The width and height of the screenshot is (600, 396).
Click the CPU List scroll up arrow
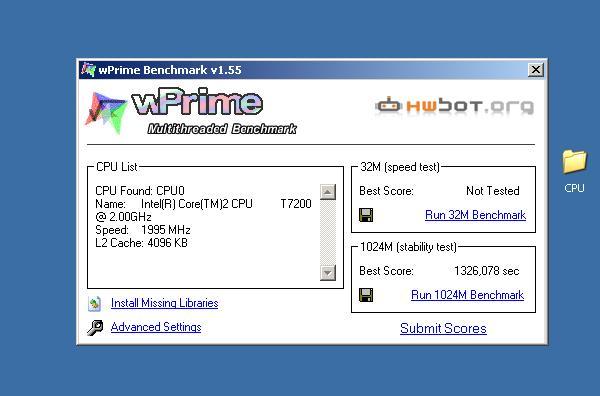pos(328,192)
